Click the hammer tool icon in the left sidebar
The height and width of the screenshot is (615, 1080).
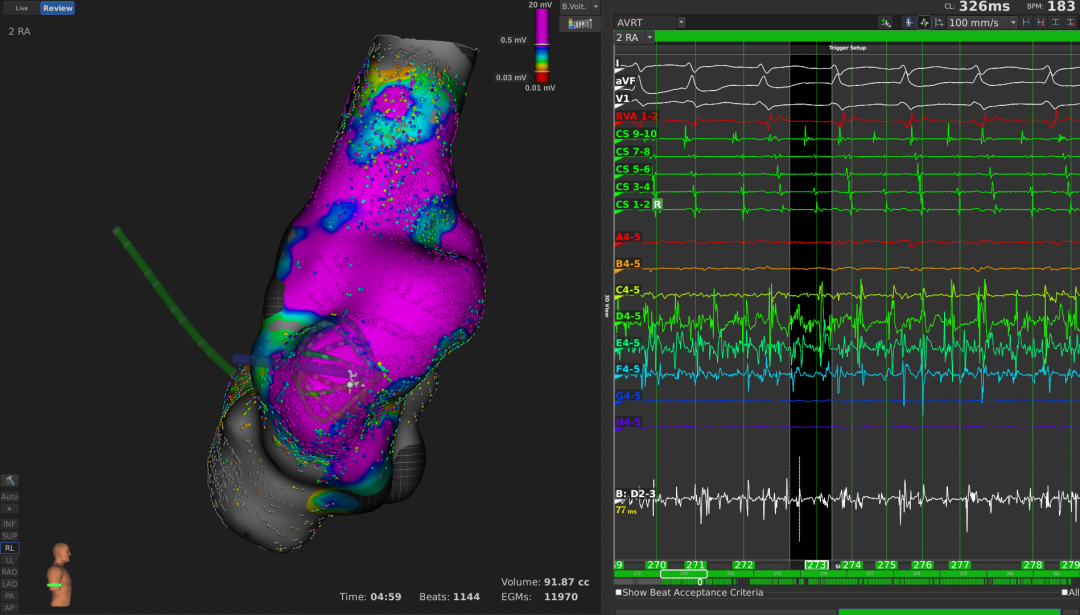(9, 481)
